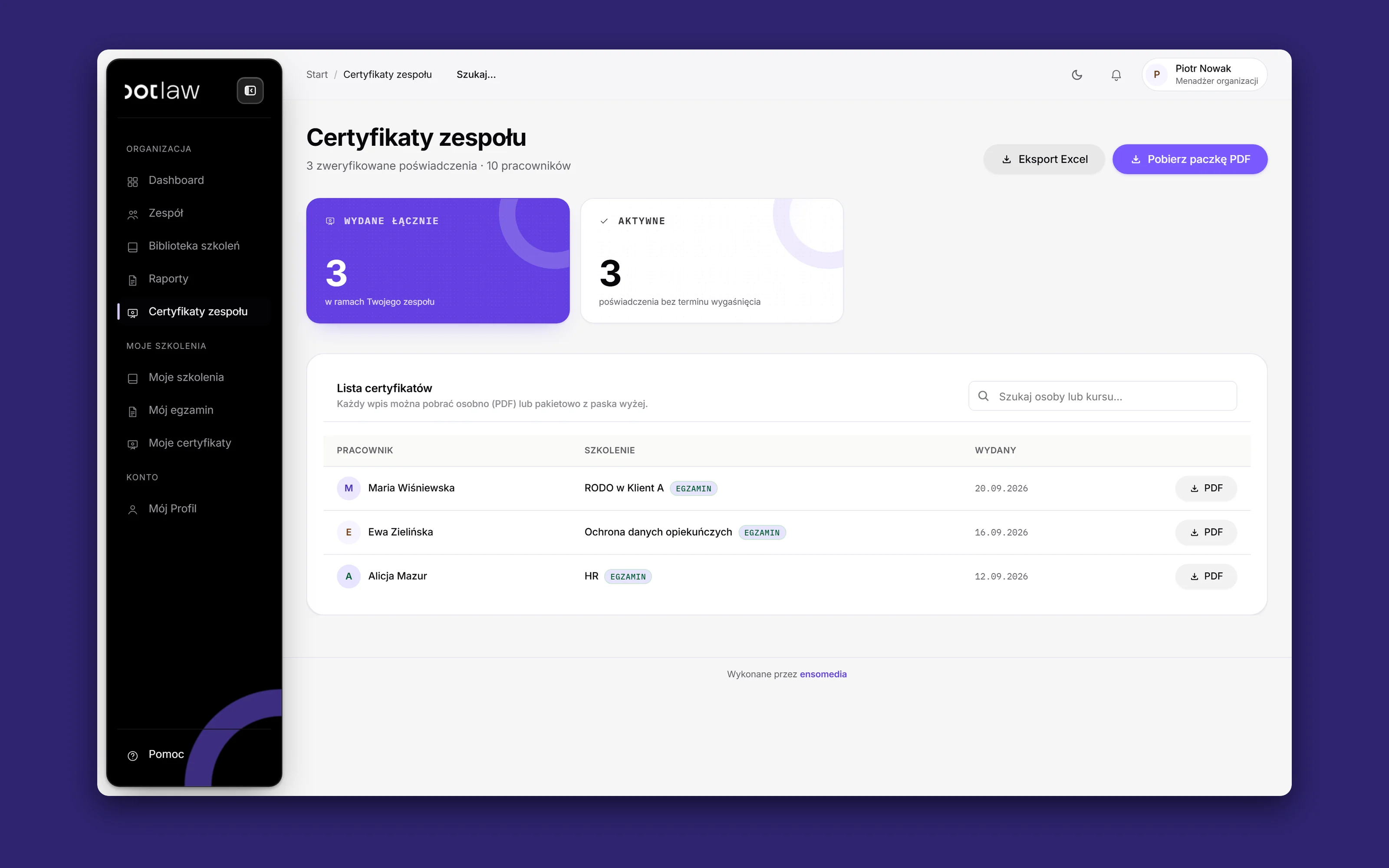
Task: Open Moje certyfikaty
Action: (x=194, y=443)
